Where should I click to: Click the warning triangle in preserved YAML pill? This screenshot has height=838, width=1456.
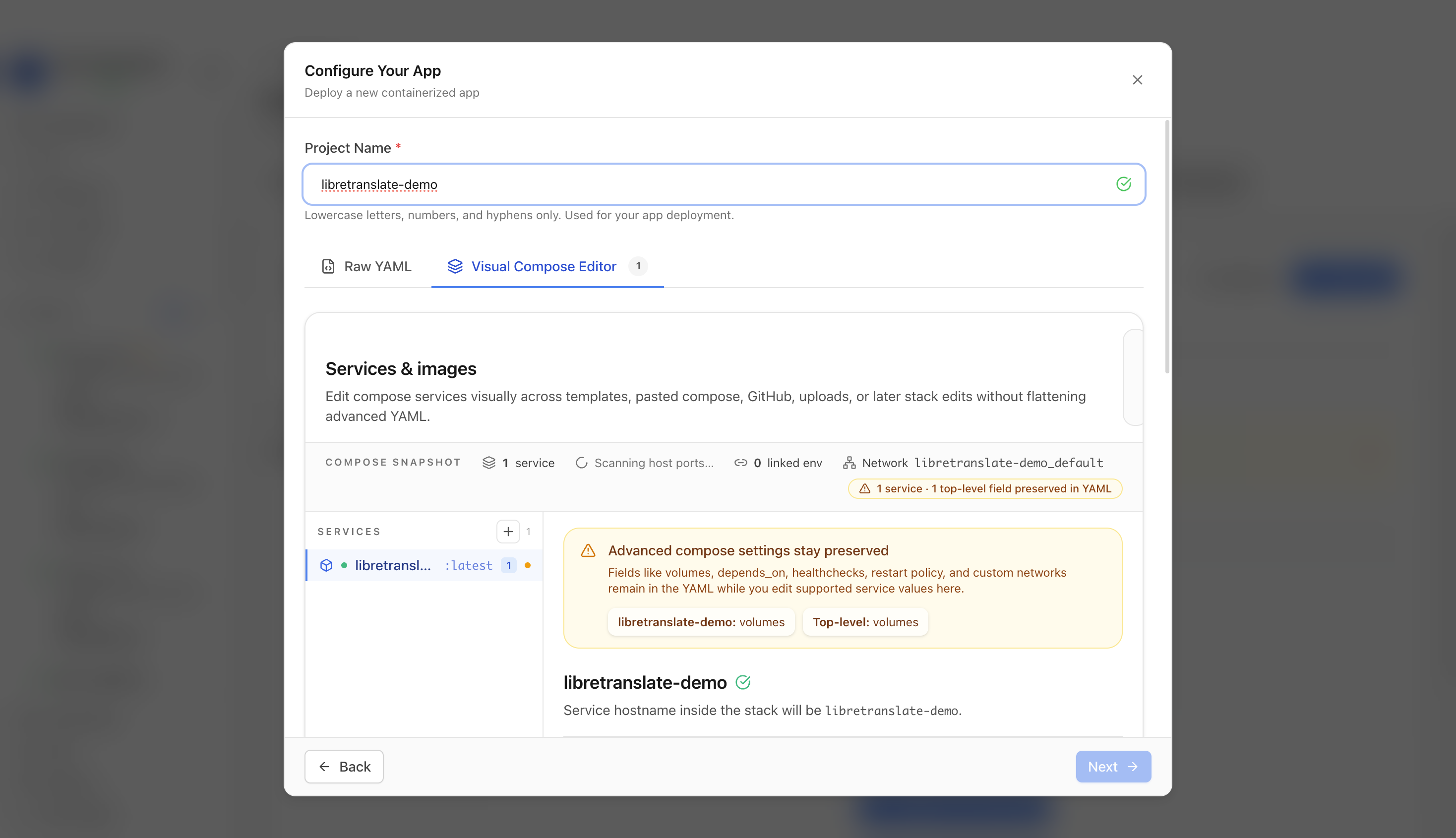coord(864,488)
